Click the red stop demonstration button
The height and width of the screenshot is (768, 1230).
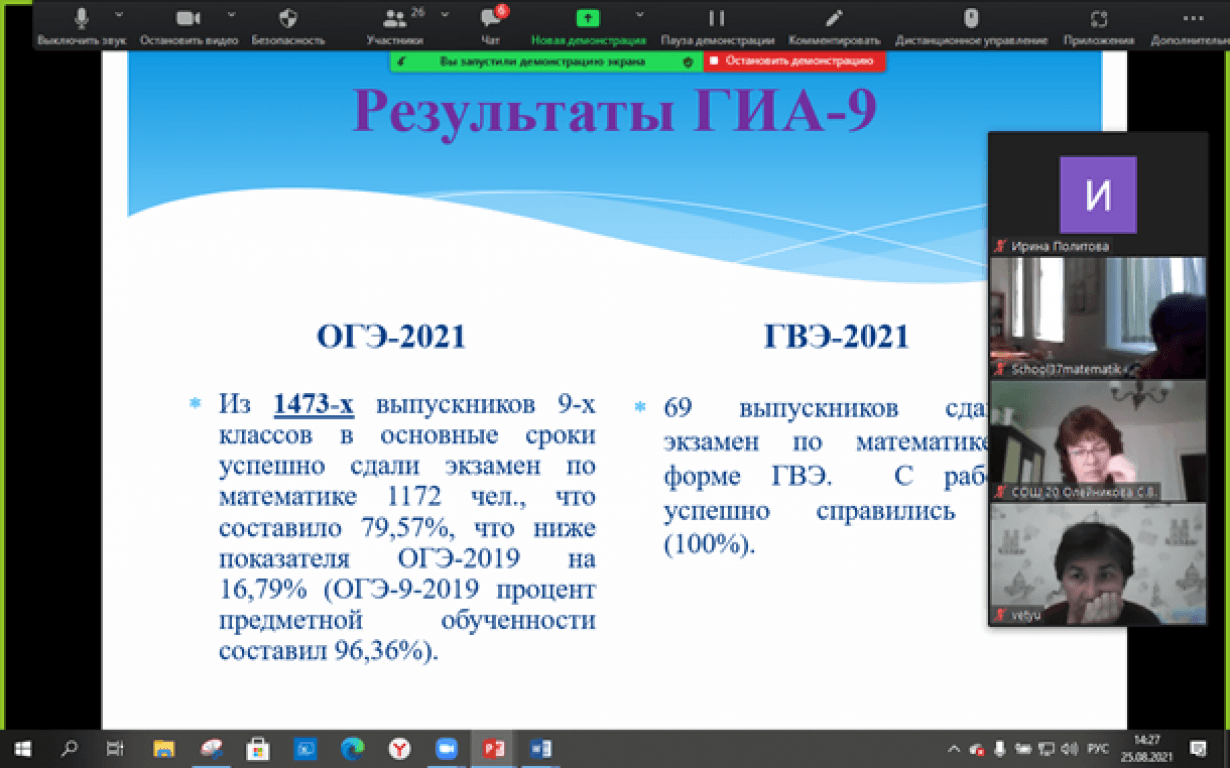[795, 61]
